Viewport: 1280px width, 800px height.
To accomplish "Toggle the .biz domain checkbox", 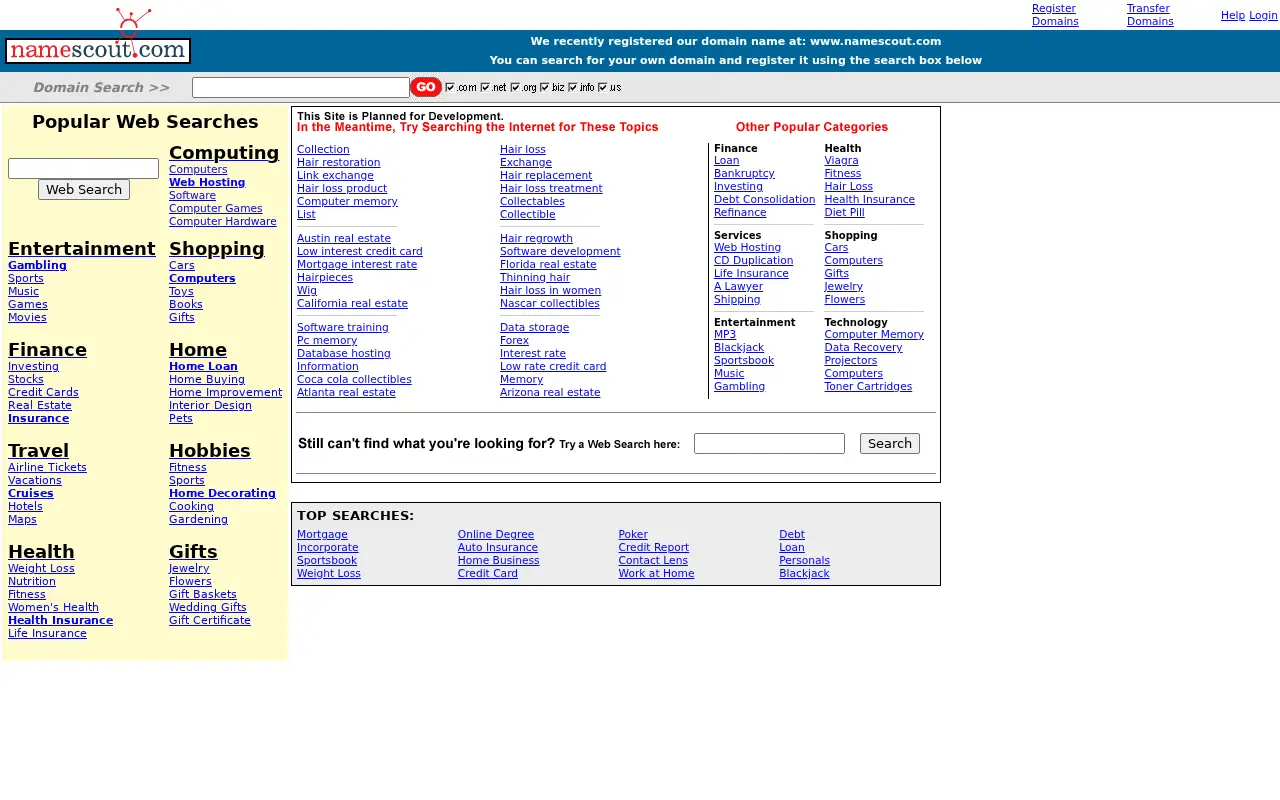I will point(545,87).
